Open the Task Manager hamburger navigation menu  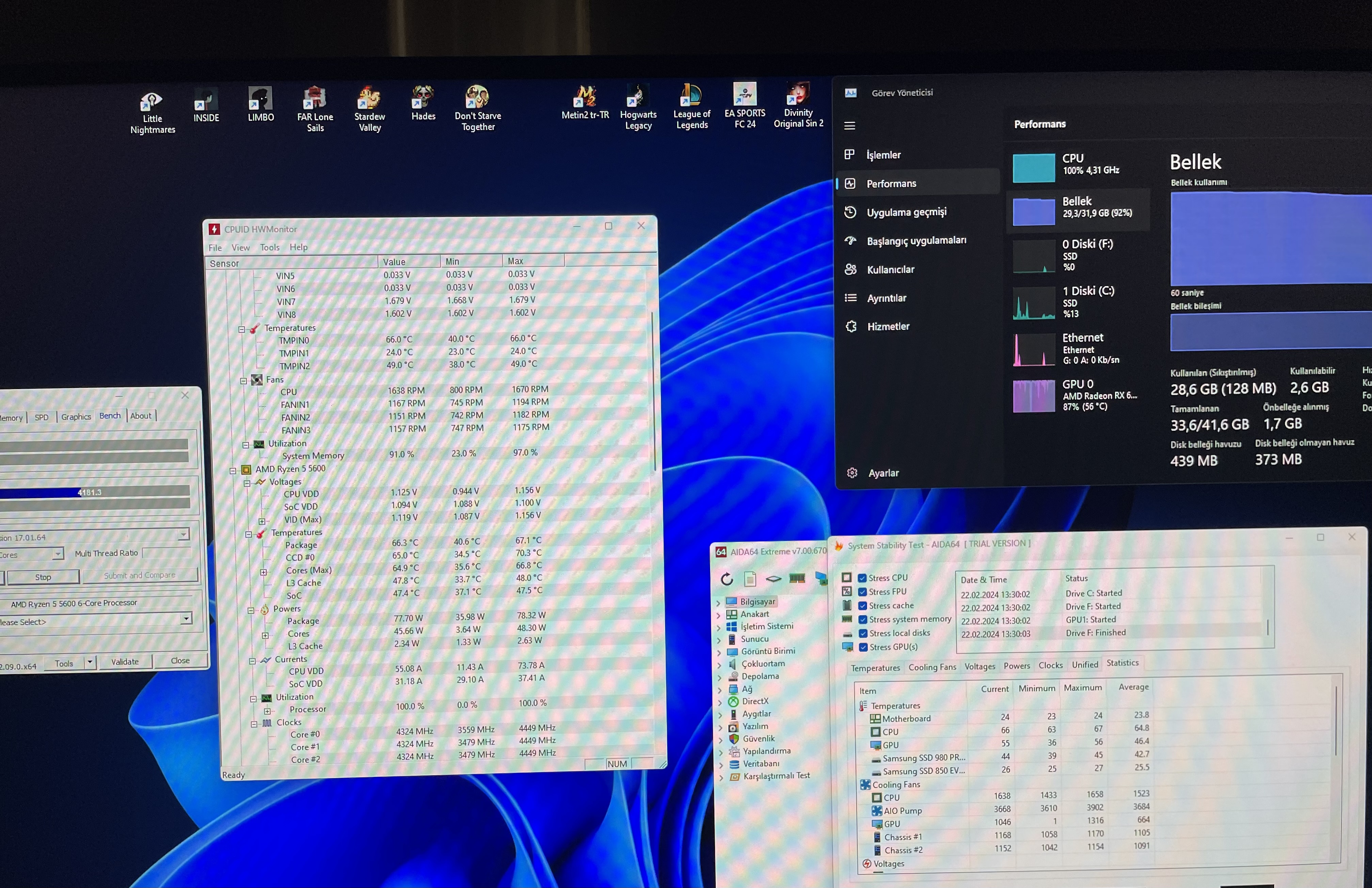(849, 126)
